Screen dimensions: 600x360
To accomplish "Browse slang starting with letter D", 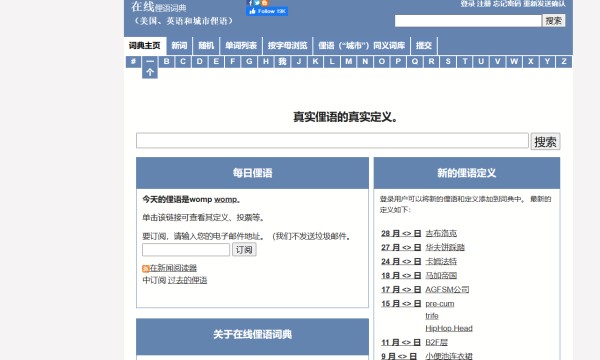I will pyautogui.click(x=200, y=62).
